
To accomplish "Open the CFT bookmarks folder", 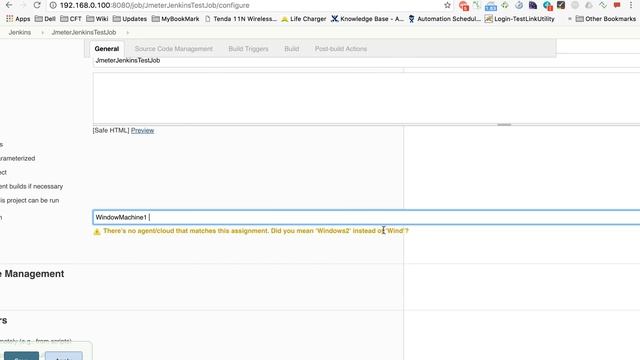I will pyautogui.click(x=71, y=19).
